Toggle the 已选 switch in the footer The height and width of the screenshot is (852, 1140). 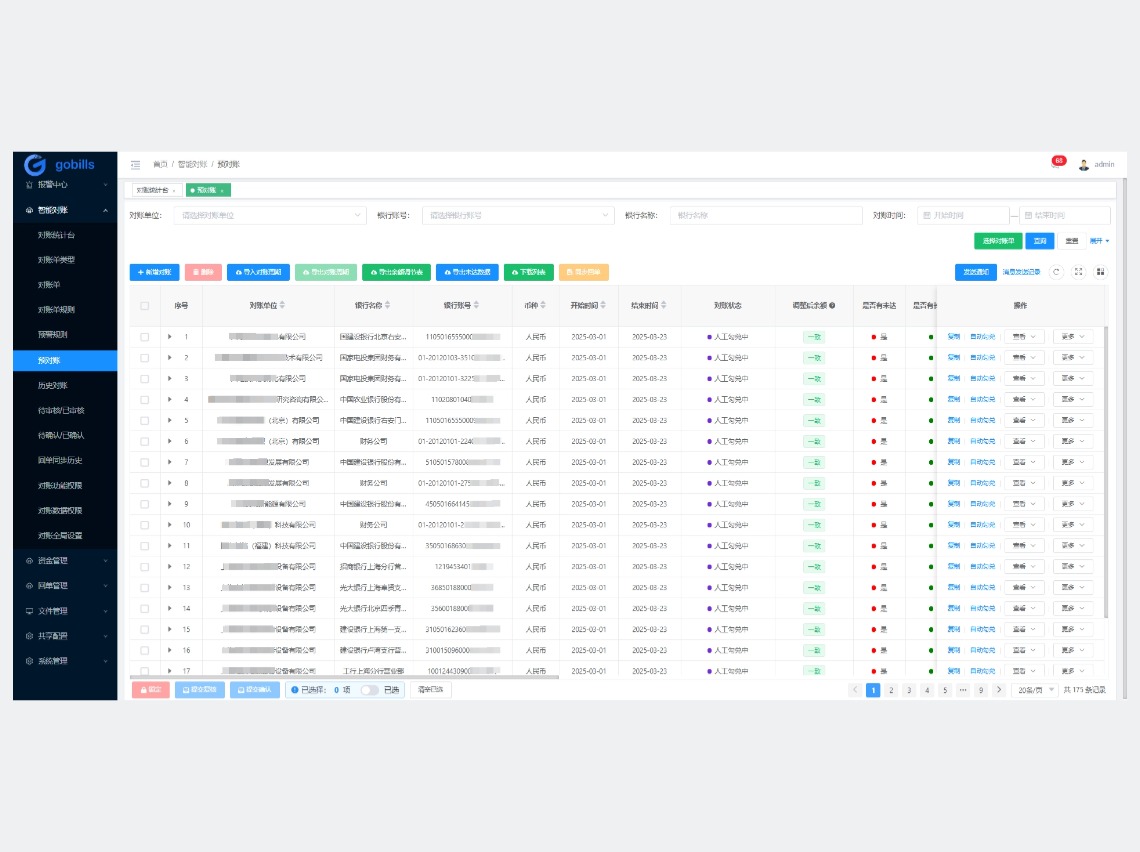[369, 690]
